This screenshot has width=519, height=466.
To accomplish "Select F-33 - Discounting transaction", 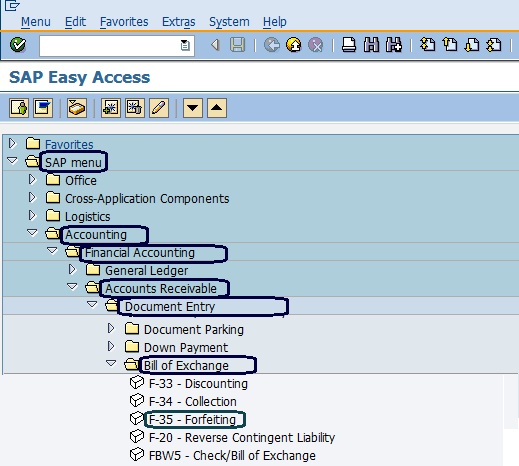I will click(x=198, y=384).
